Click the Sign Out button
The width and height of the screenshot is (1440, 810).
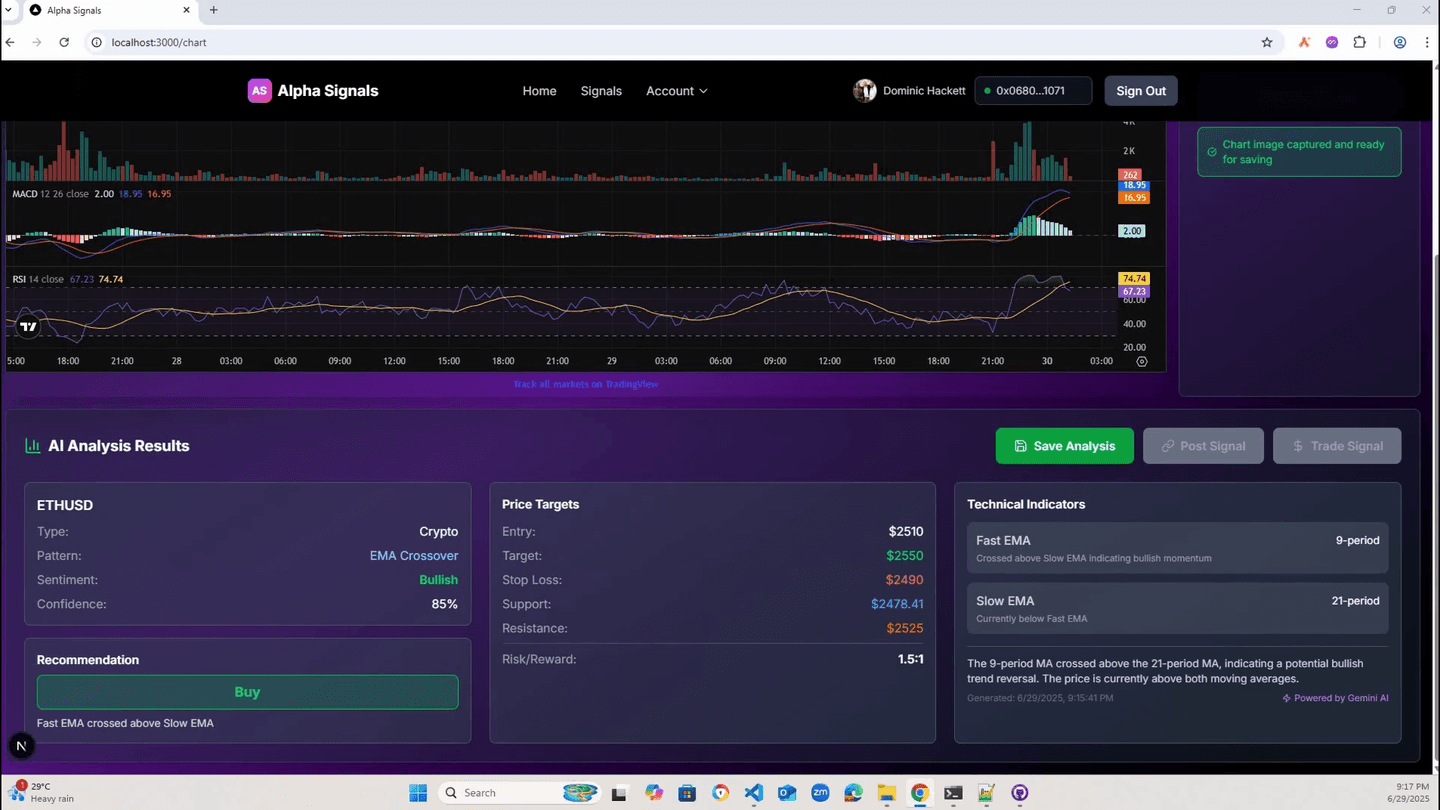pos(1141,91)
